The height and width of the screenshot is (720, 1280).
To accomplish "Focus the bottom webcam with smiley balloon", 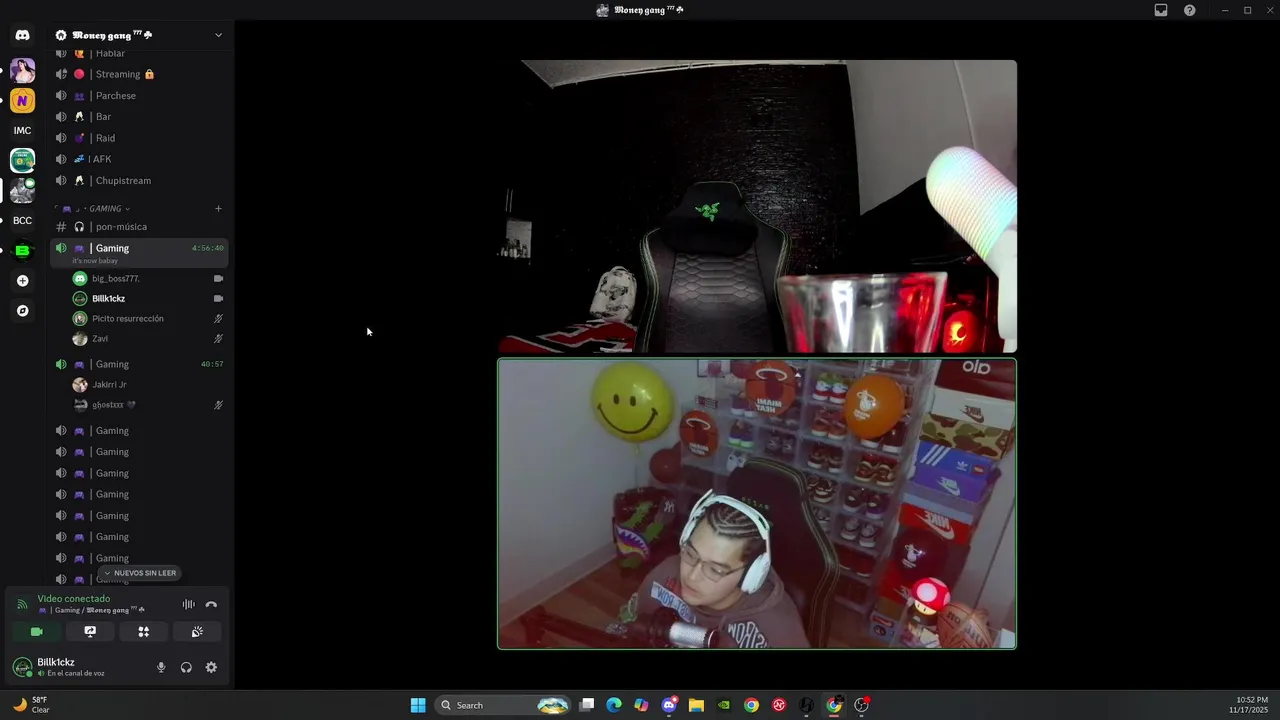I will click(x=757, y=504).
